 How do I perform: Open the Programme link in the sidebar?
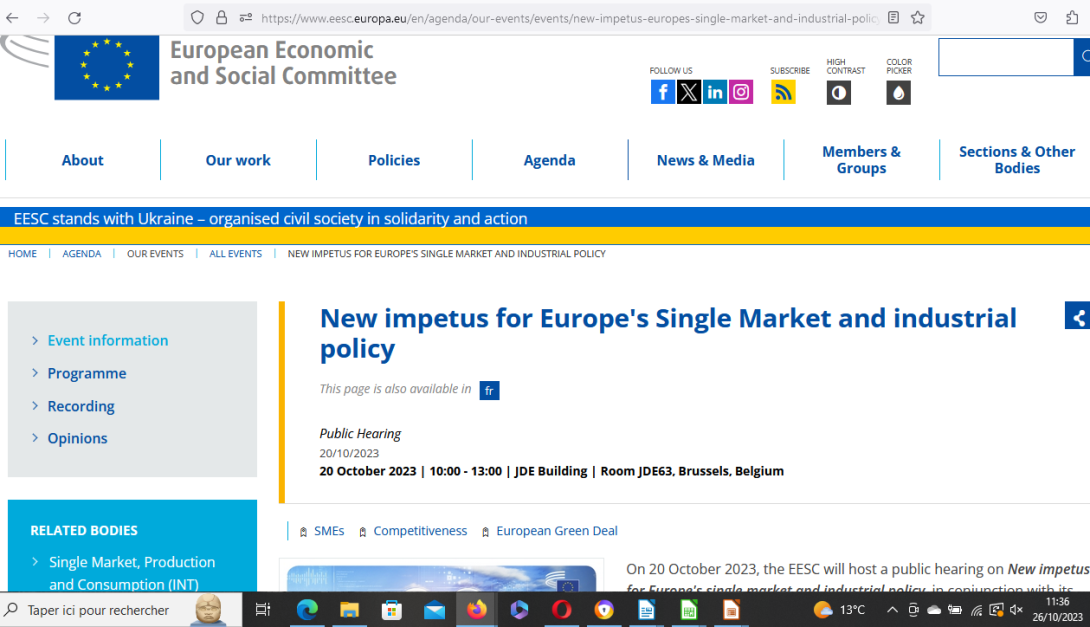point(87,373)
